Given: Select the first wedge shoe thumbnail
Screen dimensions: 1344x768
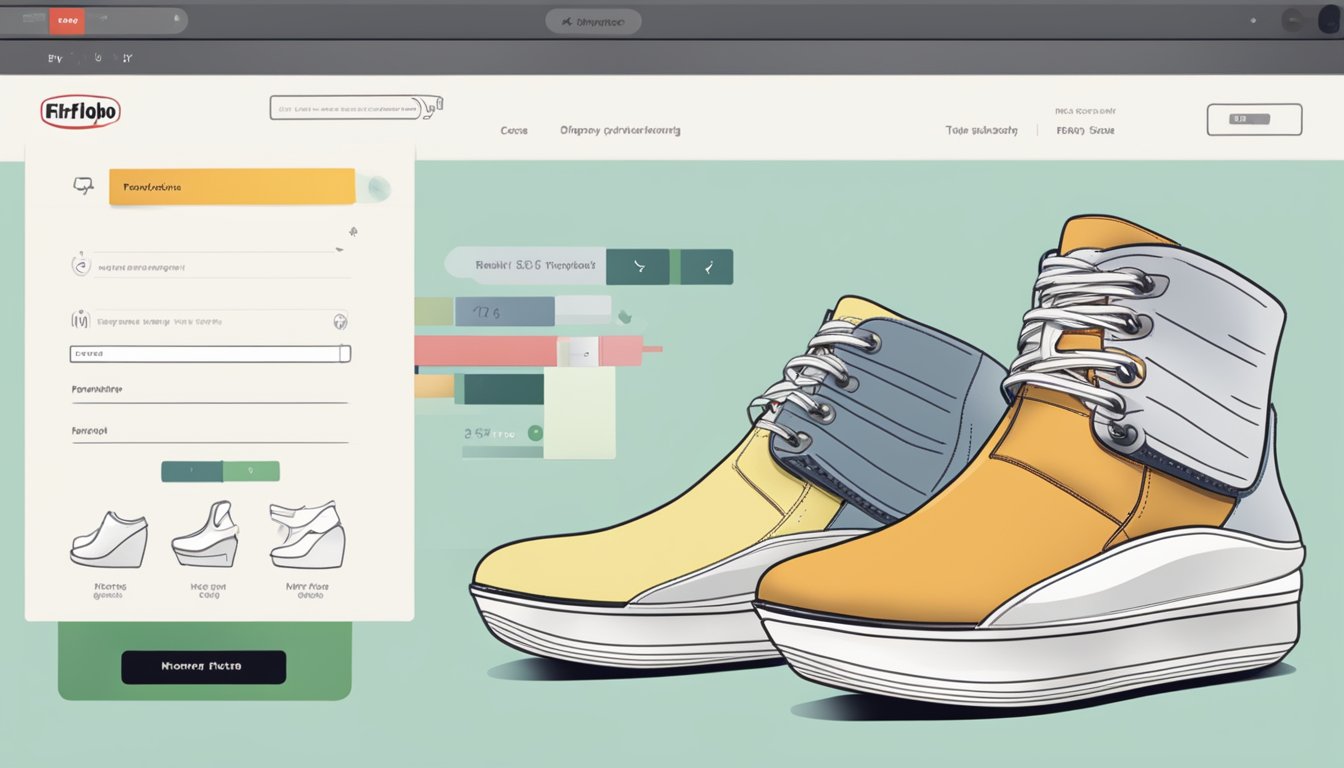Looking at the screenshot, I should (108, 541).
